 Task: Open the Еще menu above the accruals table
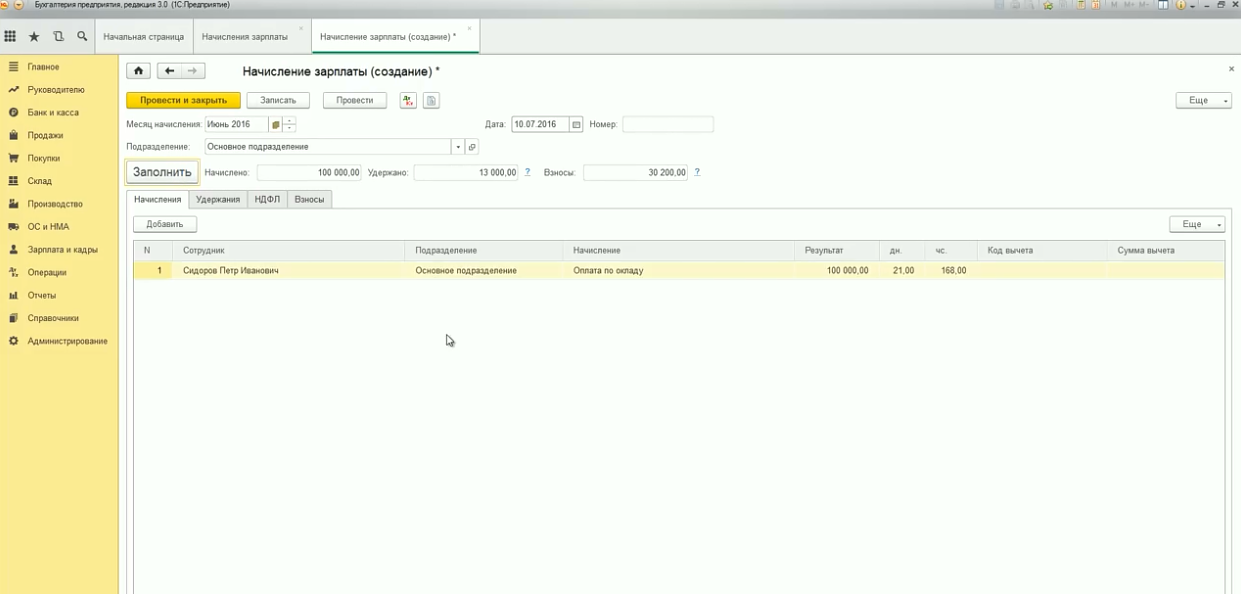pyautogui.click(x=1197, y=224)
